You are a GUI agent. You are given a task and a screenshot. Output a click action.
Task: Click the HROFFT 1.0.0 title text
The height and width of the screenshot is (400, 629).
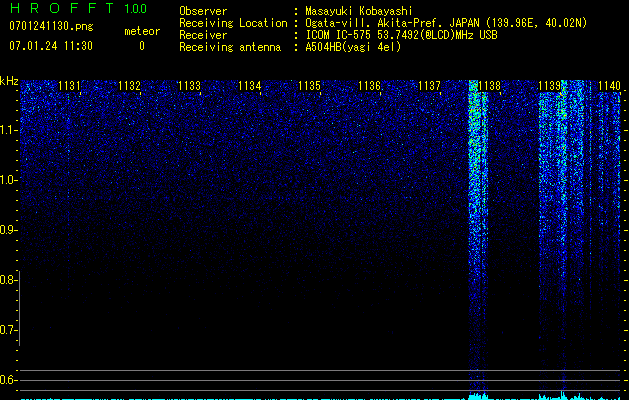[78, 8]
